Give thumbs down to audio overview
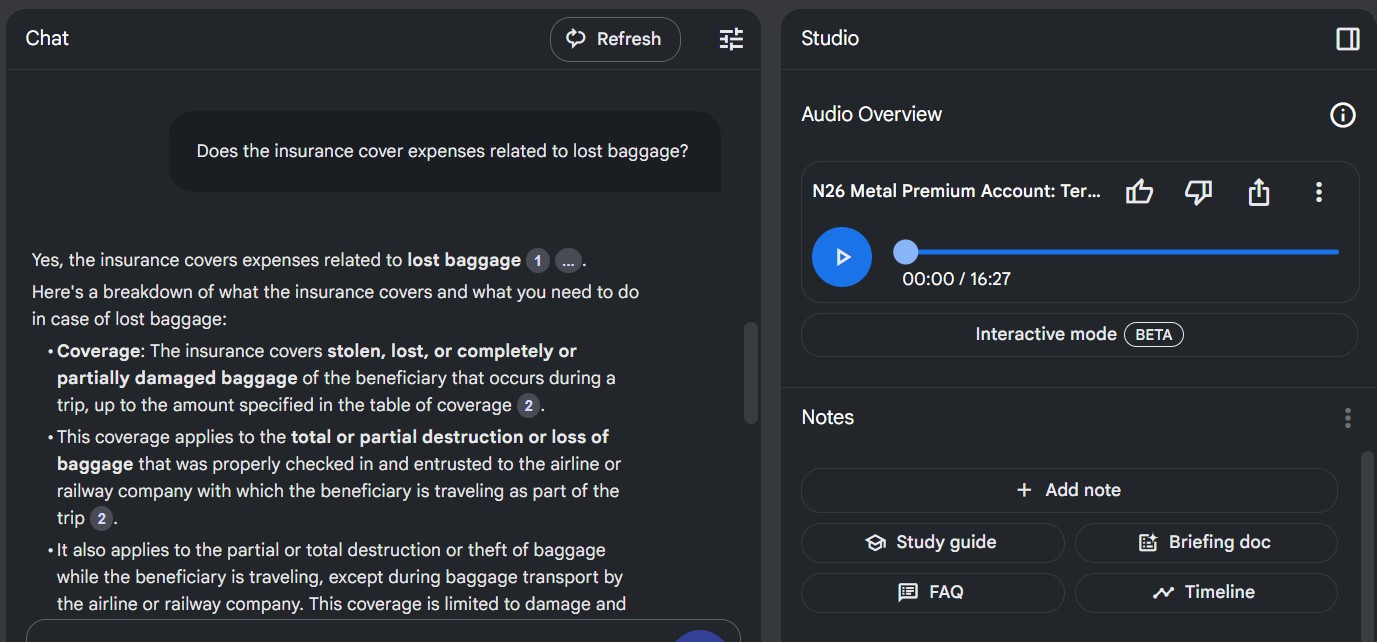The width and height of the screenshot is (1377, 642). tap(1198, 192)
